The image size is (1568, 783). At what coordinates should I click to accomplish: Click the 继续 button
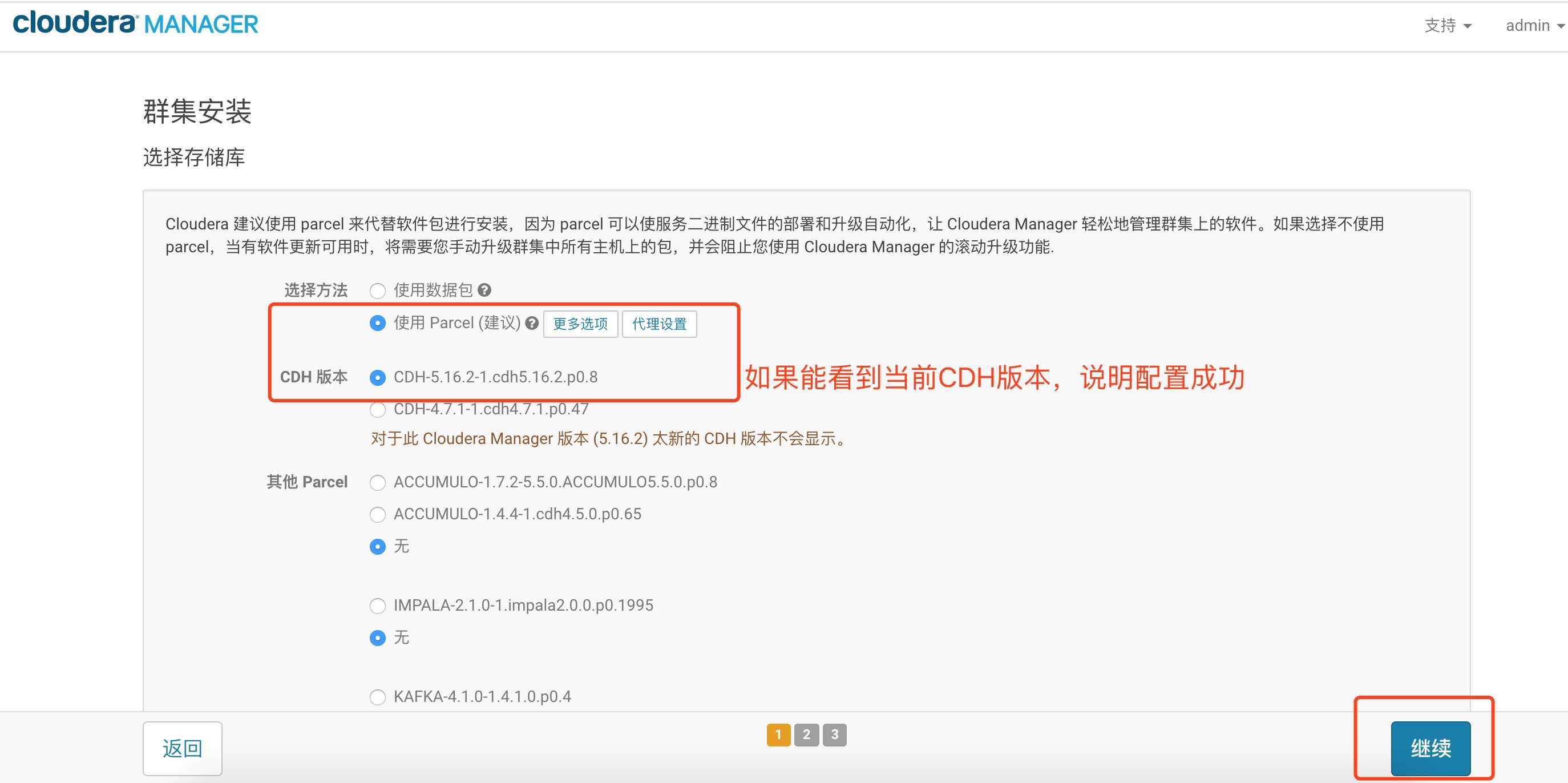pos(1430,748)
